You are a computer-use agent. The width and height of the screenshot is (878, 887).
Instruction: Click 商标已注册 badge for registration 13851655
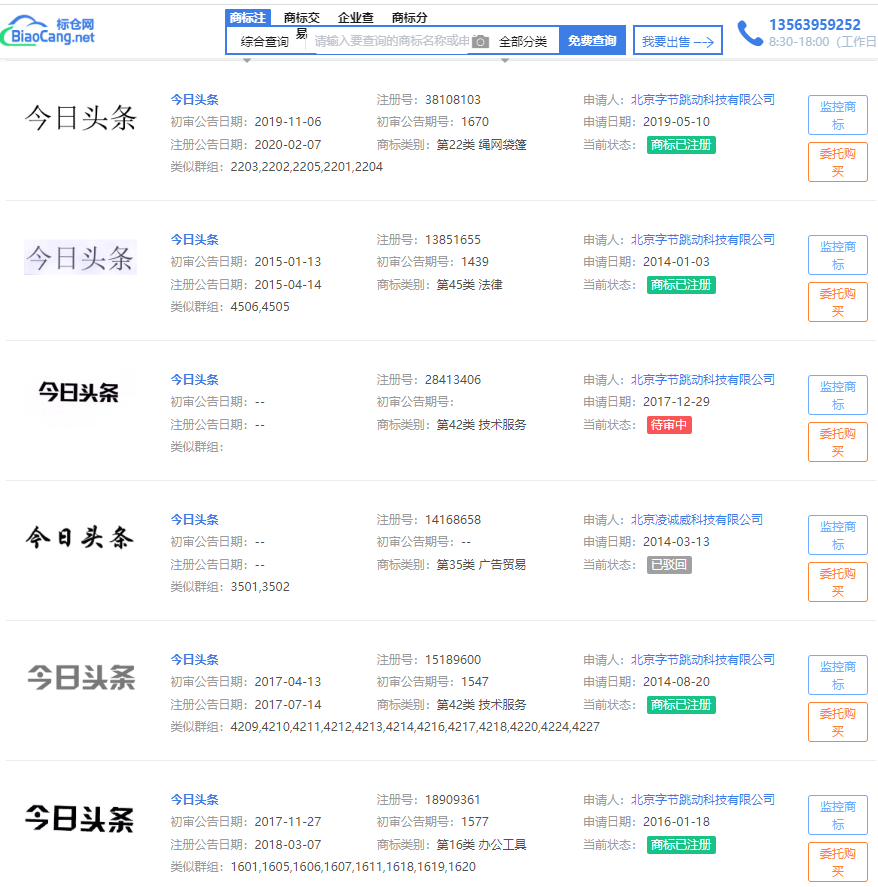click(x=681, y=285)
